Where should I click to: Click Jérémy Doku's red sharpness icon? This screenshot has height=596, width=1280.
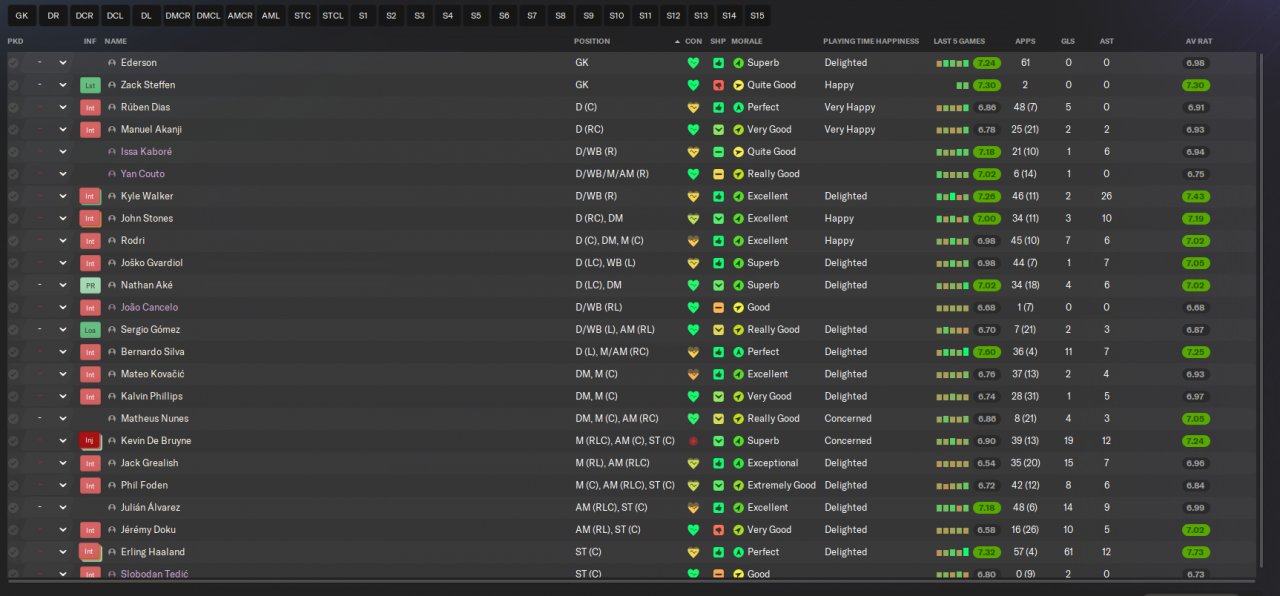[x=718, y=530]
